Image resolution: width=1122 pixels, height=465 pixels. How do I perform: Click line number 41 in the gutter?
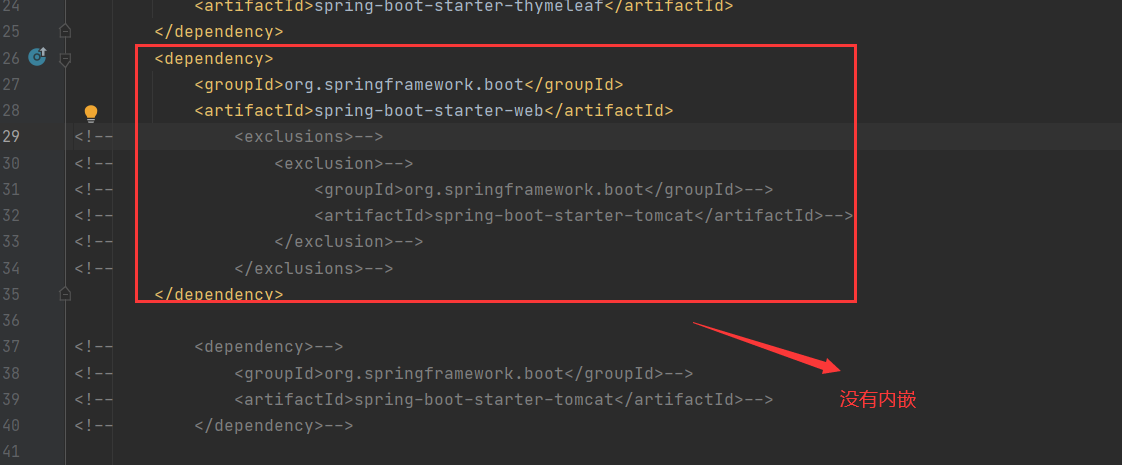pos(11,452)
